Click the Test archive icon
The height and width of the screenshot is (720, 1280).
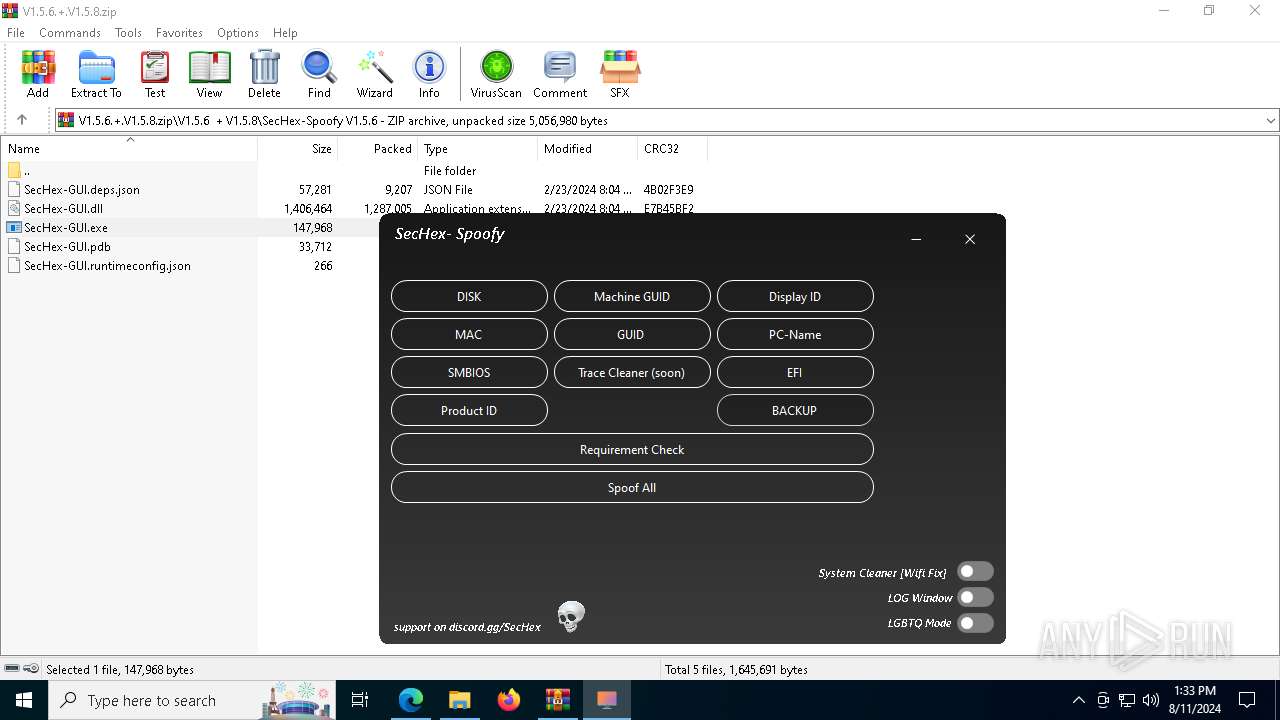155,75
